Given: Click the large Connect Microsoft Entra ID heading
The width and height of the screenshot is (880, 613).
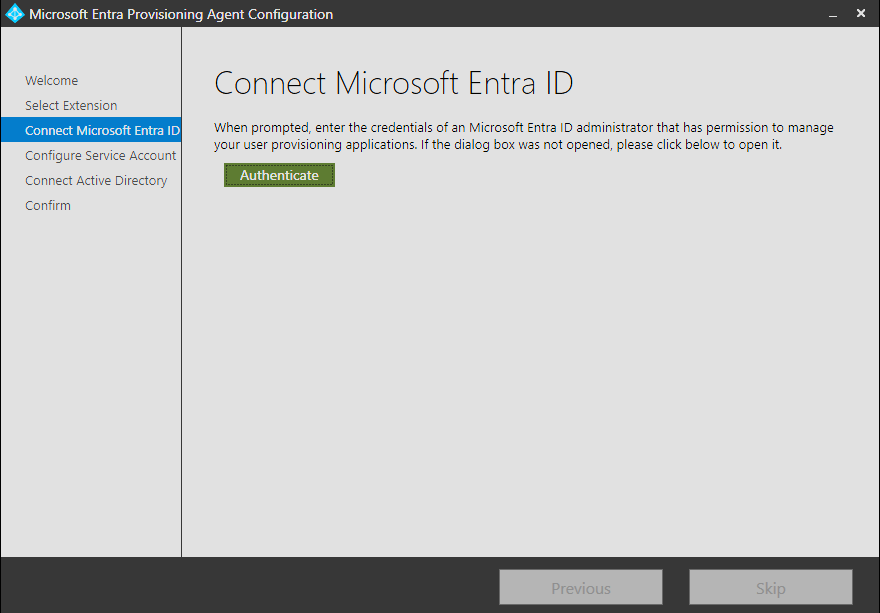Looking at the screenshot, I should 394,84.
